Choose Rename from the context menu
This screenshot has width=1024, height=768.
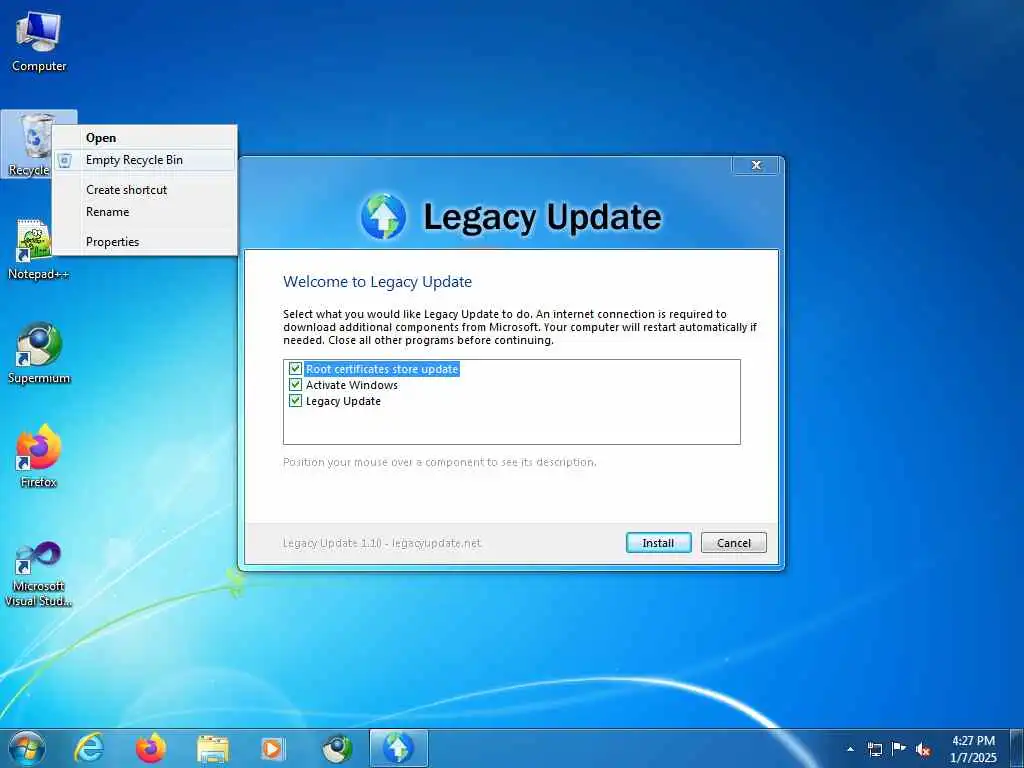pos(144,212)
